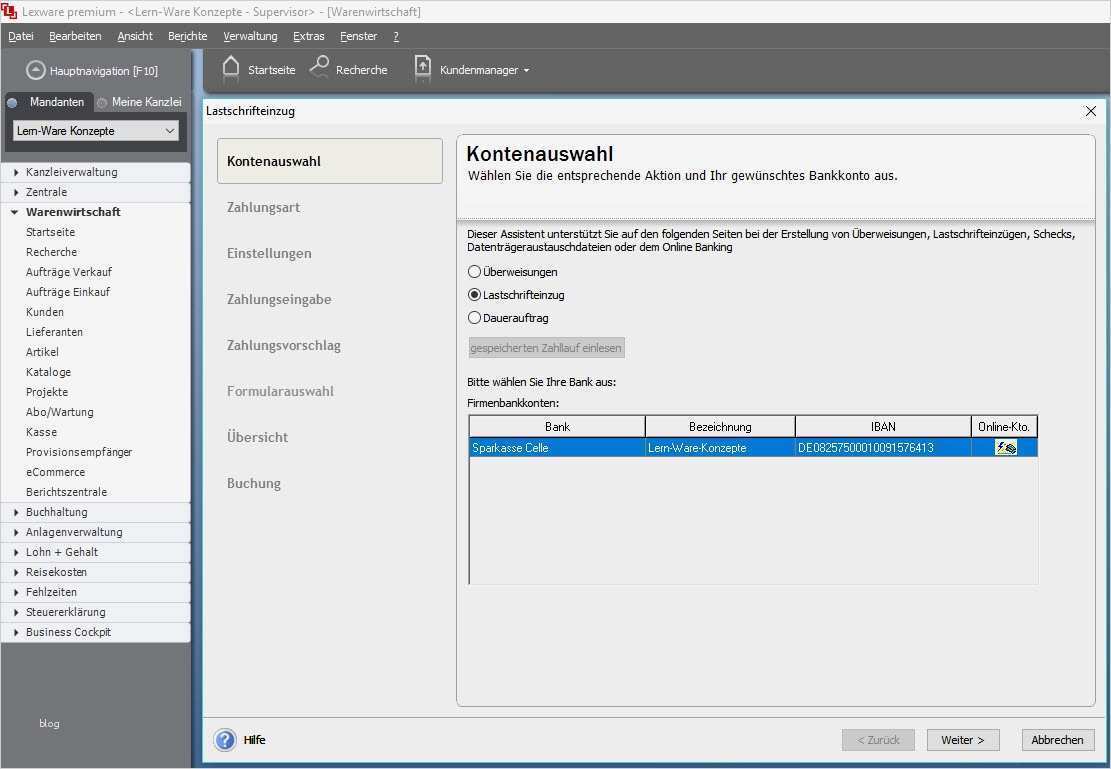
Task: Click the Hauptnavigation [F10] arrow icon
Action: tap(34, 70)
